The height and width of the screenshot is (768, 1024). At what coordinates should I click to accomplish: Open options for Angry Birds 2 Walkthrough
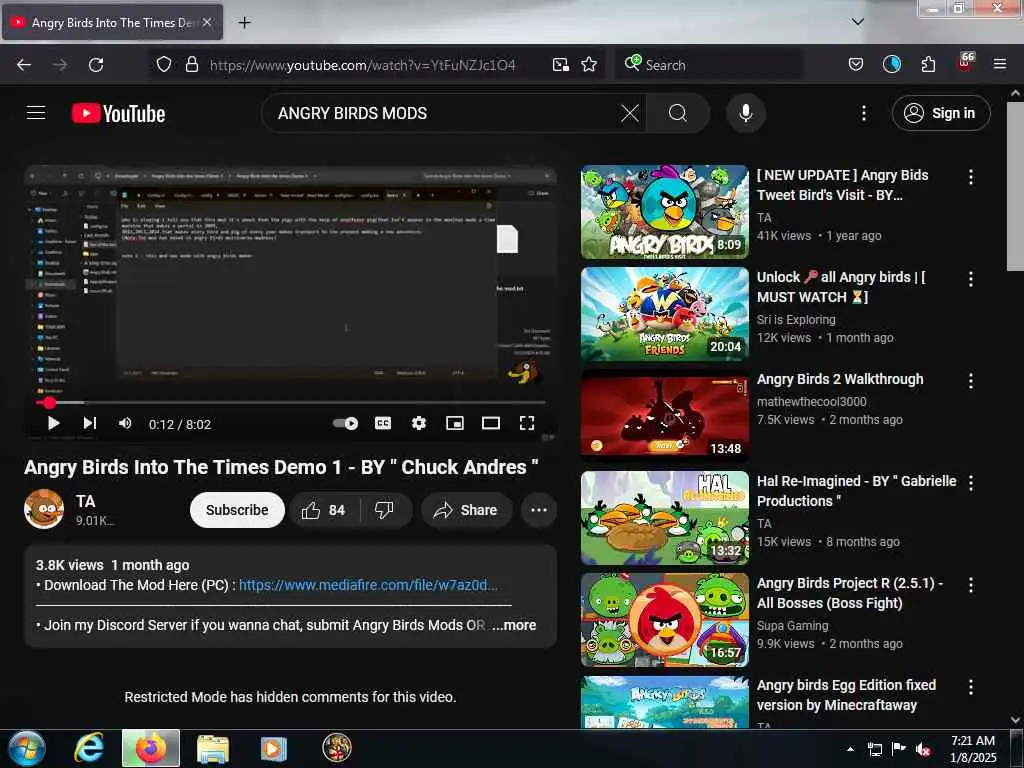tap(970, 381)
